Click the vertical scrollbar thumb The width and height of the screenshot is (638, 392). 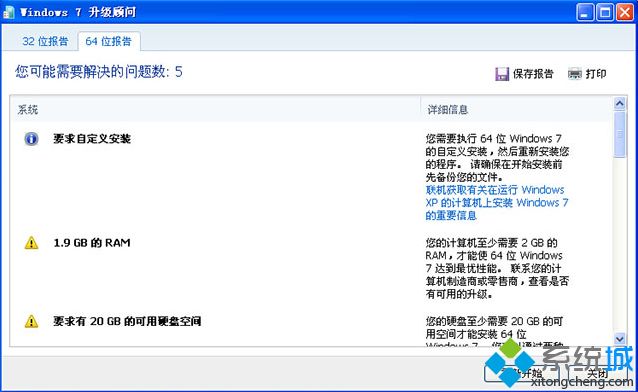[x=619, y=134]
